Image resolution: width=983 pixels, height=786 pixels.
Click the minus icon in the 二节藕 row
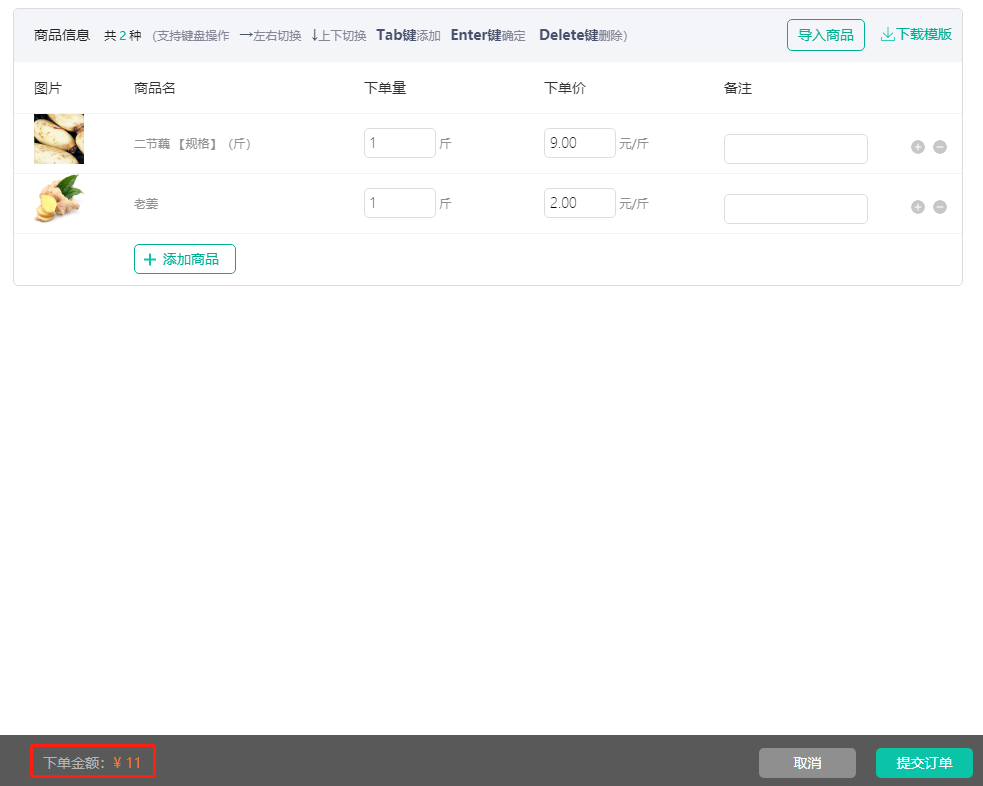point(940,147)
